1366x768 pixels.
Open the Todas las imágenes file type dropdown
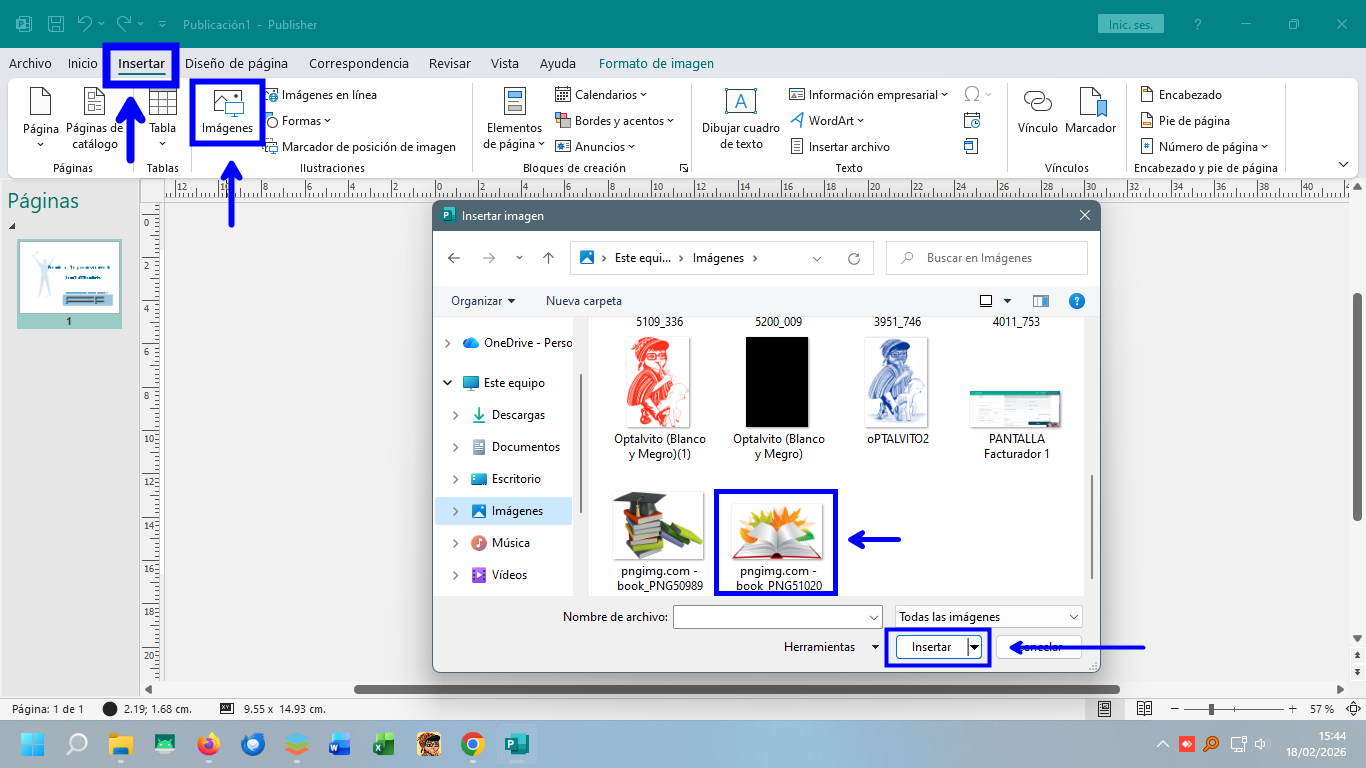pos(988,617)
